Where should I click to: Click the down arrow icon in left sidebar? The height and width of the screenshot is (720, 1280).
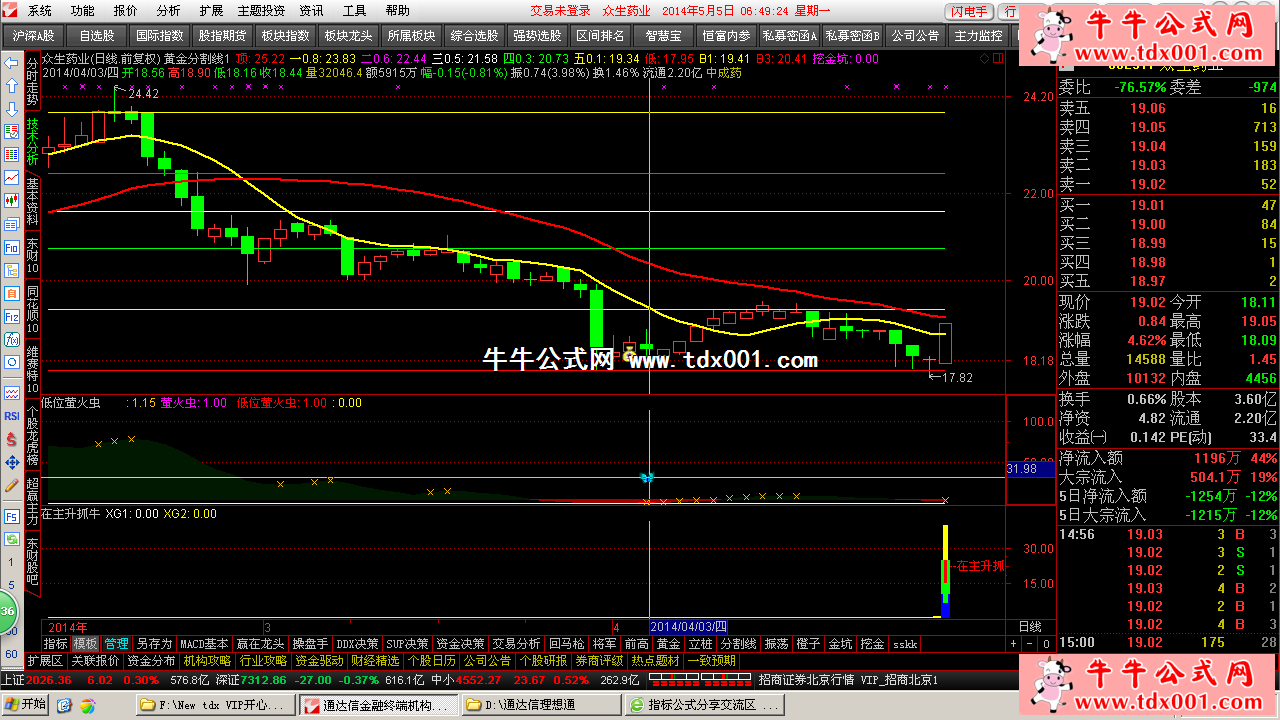[11, 109]
